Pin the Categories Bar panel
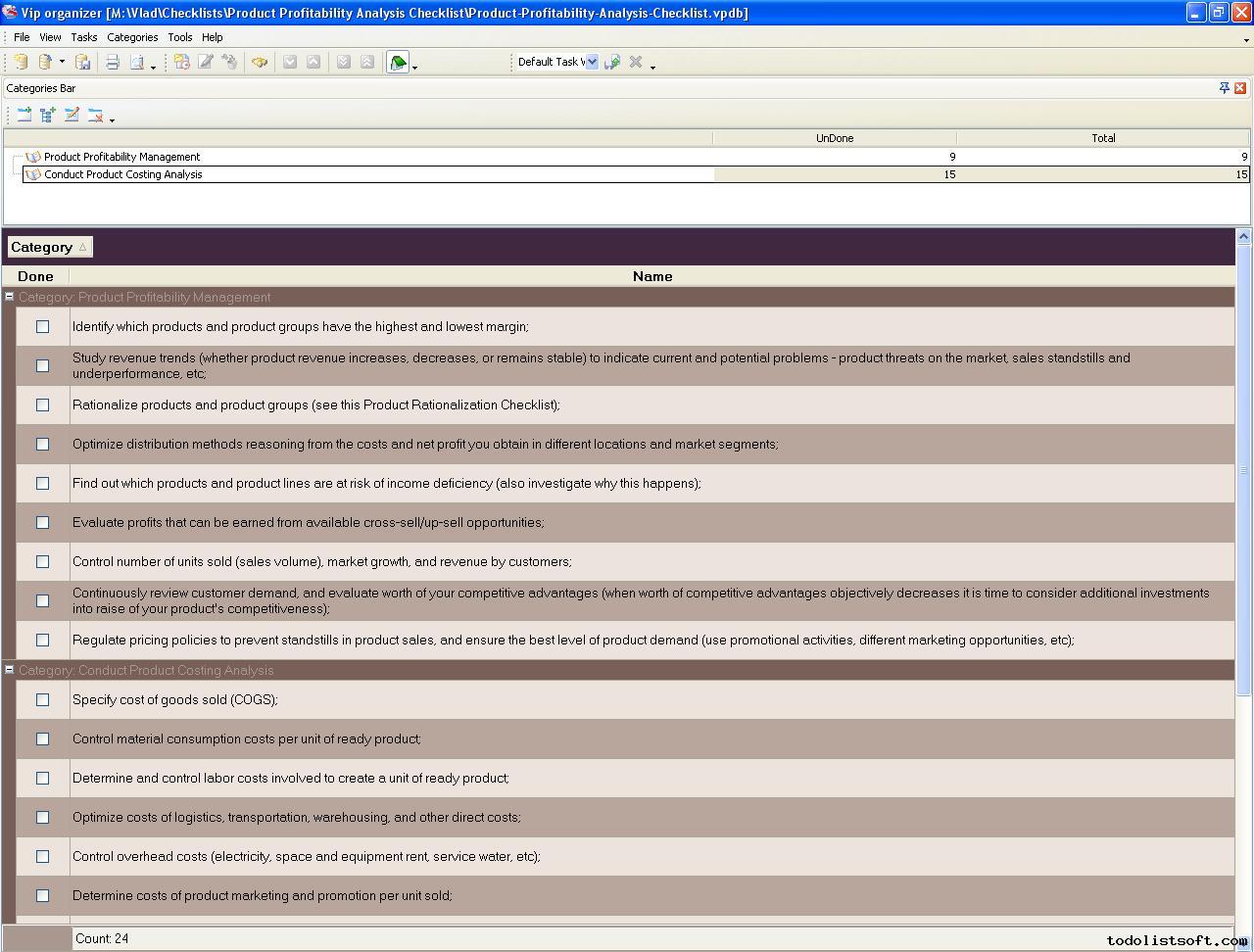Image resolution: width=1254 pixels, height=952 pixels. pos(1224,88)
